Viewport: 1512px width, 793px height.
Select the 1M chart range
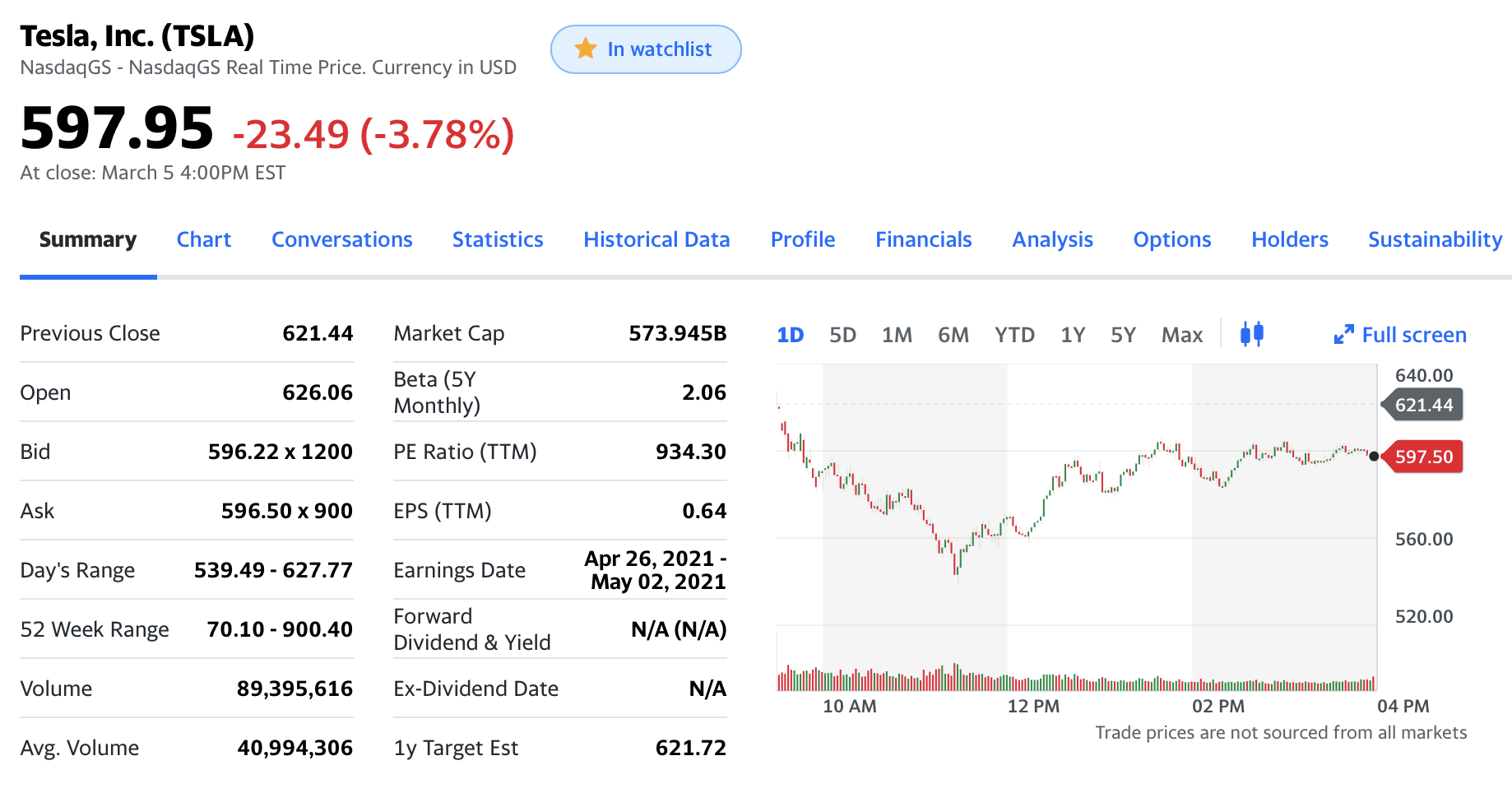tap(897, 335)
